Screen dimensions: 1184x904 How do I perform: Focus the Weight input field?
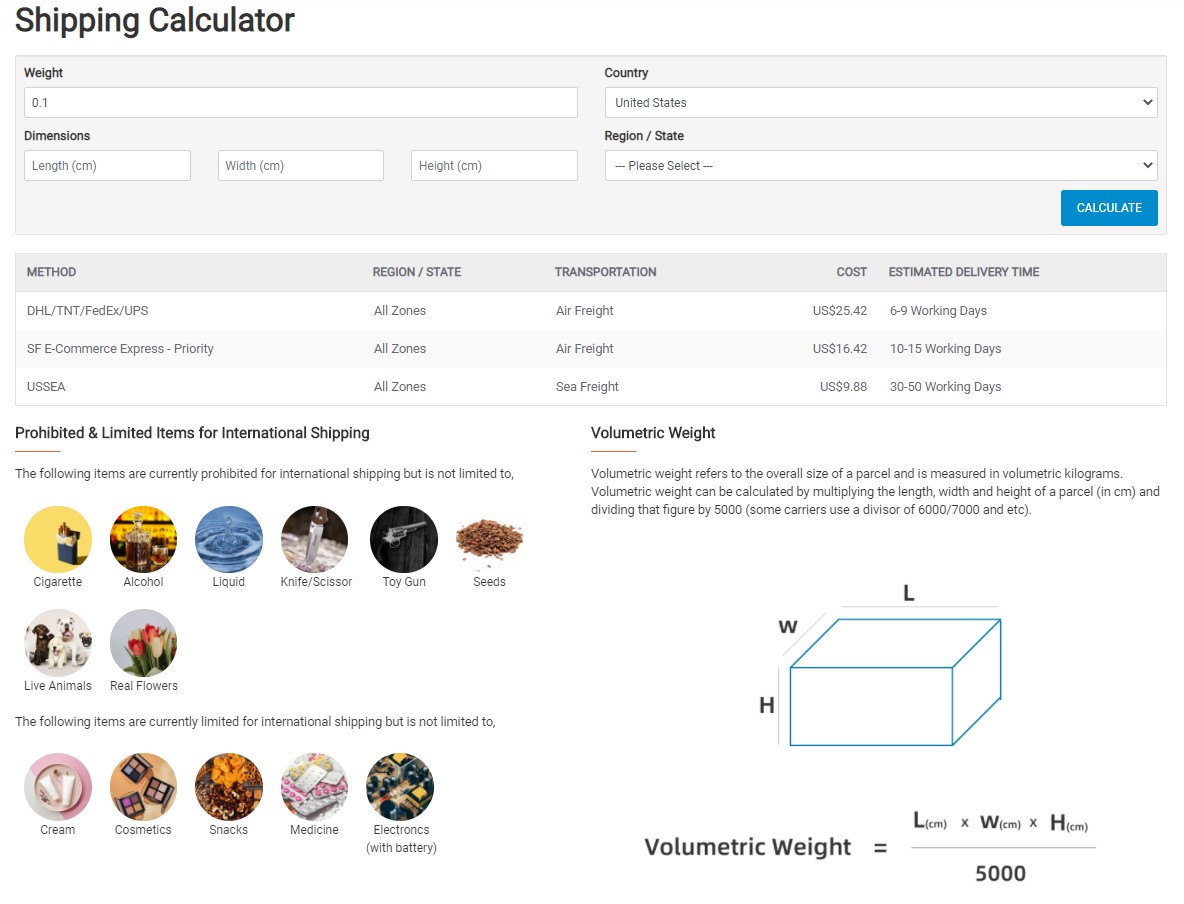[x=300, y=102]
